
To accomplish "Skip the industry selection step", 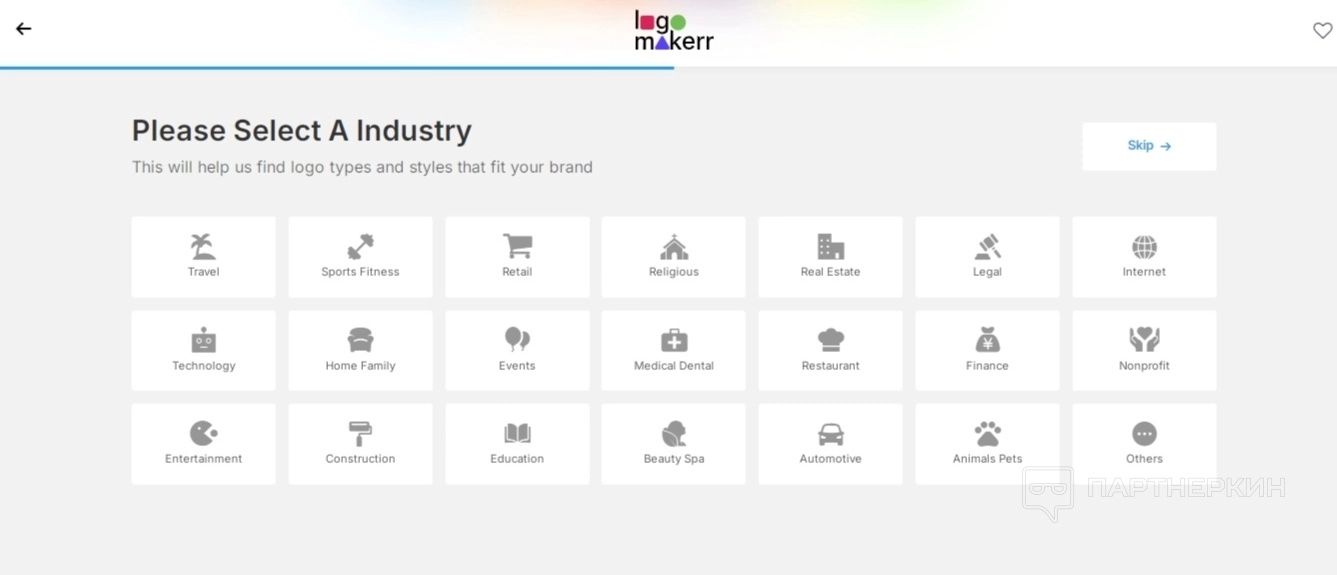I will (1149, 146).
